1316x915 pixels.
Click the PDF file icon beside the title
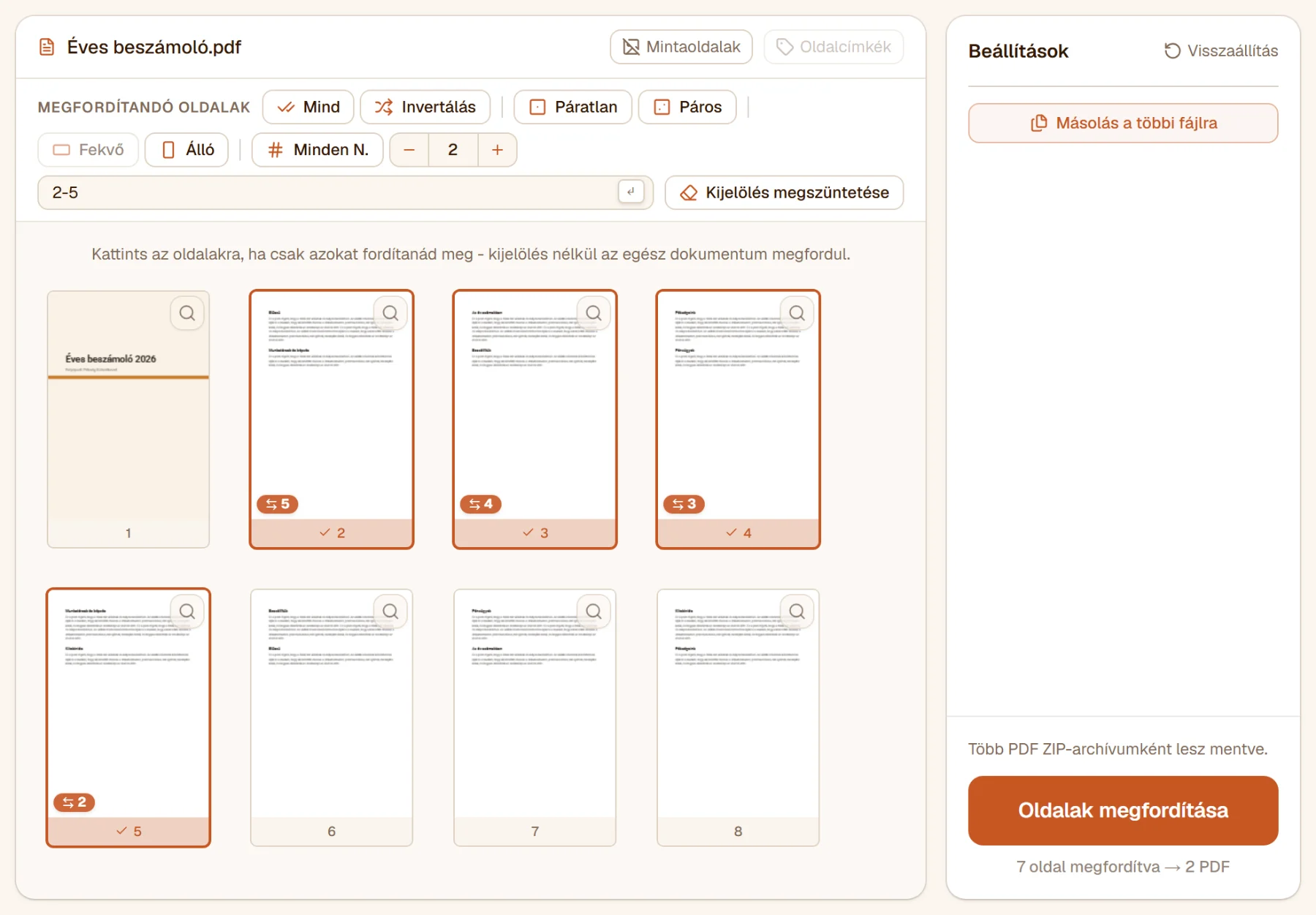point(47,48)
